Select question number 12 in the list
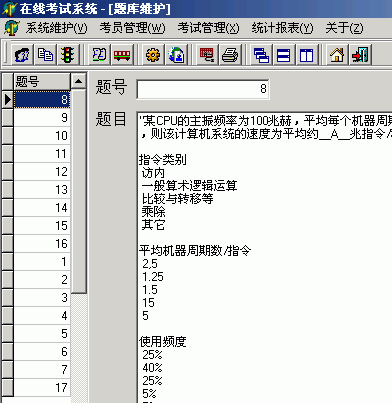The image size is (392, 403). click(42, 171)
